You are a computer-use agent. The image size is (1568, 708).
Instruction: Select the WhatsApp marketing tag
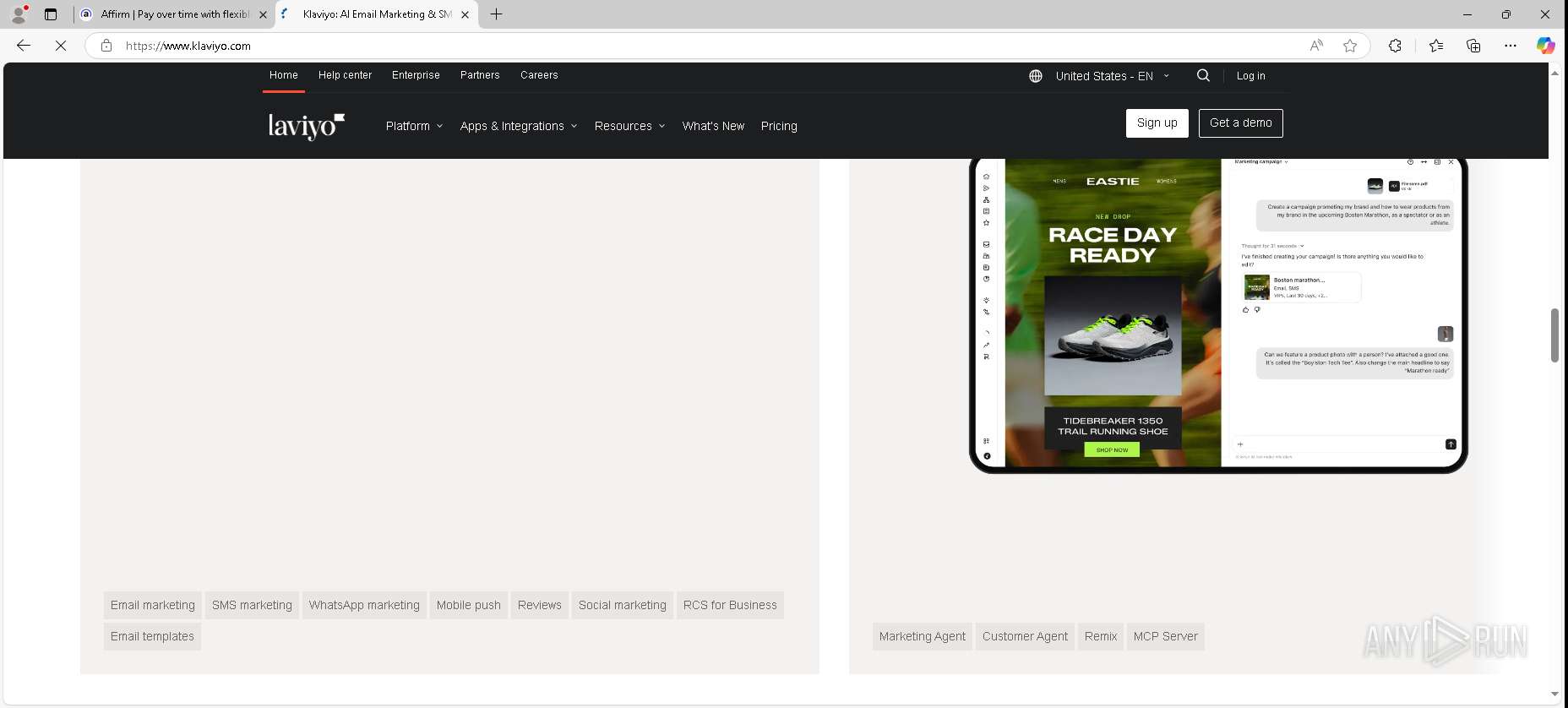364,605
